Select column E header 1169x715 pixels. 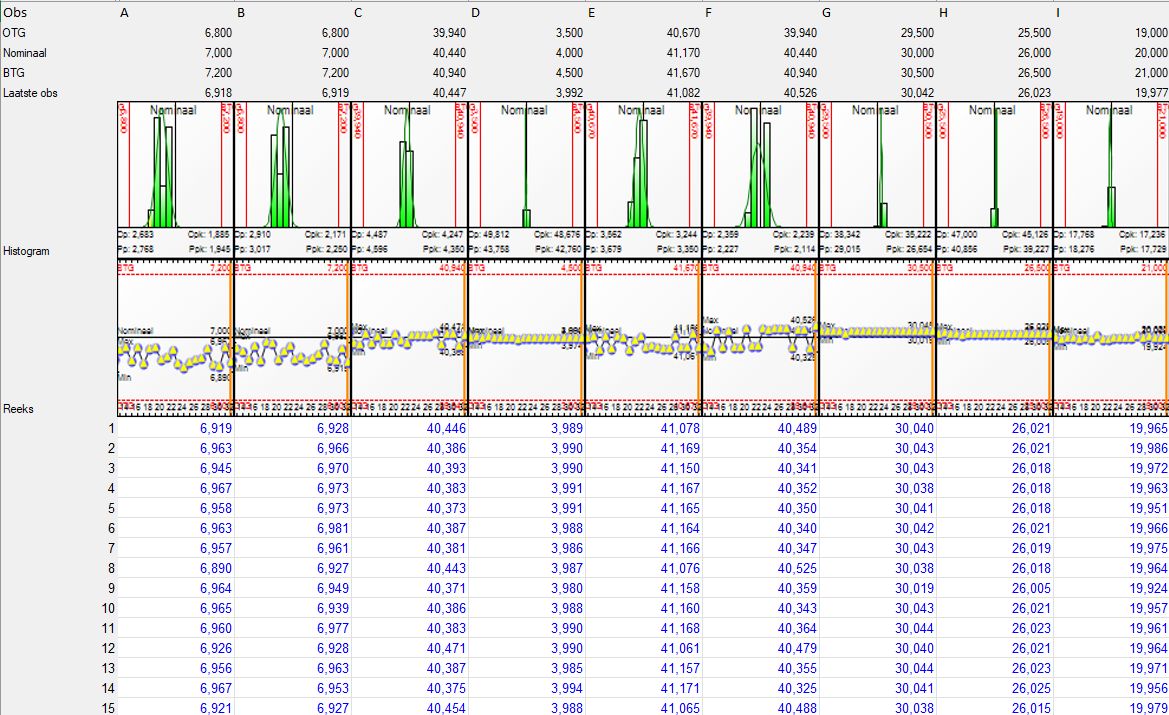point(592,13)
